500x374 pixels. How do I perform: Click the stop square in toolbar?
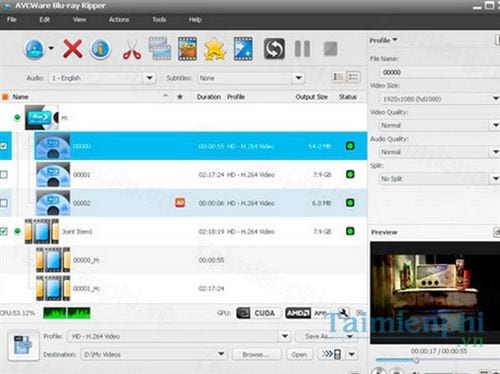click(x=330, y=49)
